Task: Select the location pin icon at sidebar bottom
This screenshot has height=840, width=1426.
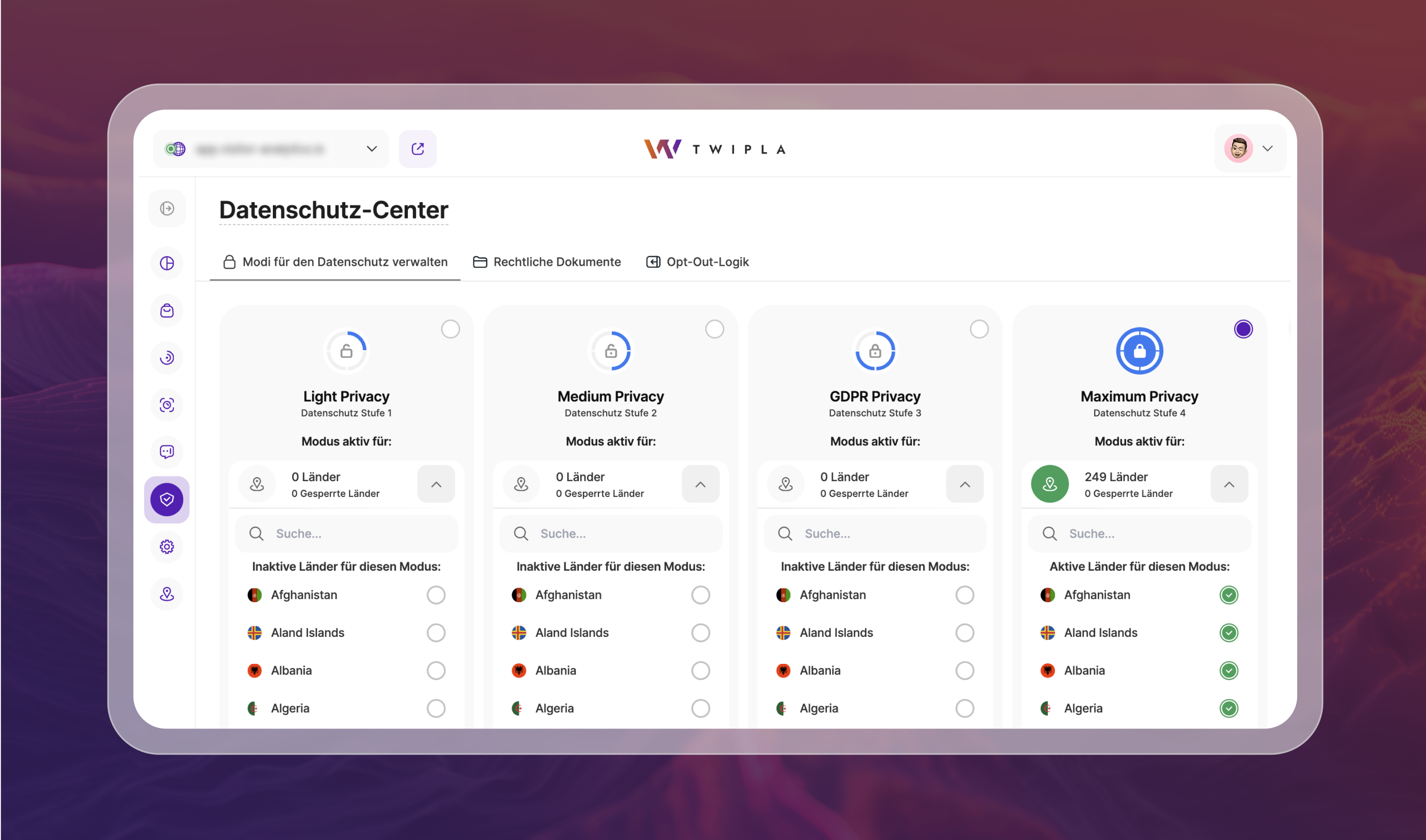Action: click(x=166, y=594)
